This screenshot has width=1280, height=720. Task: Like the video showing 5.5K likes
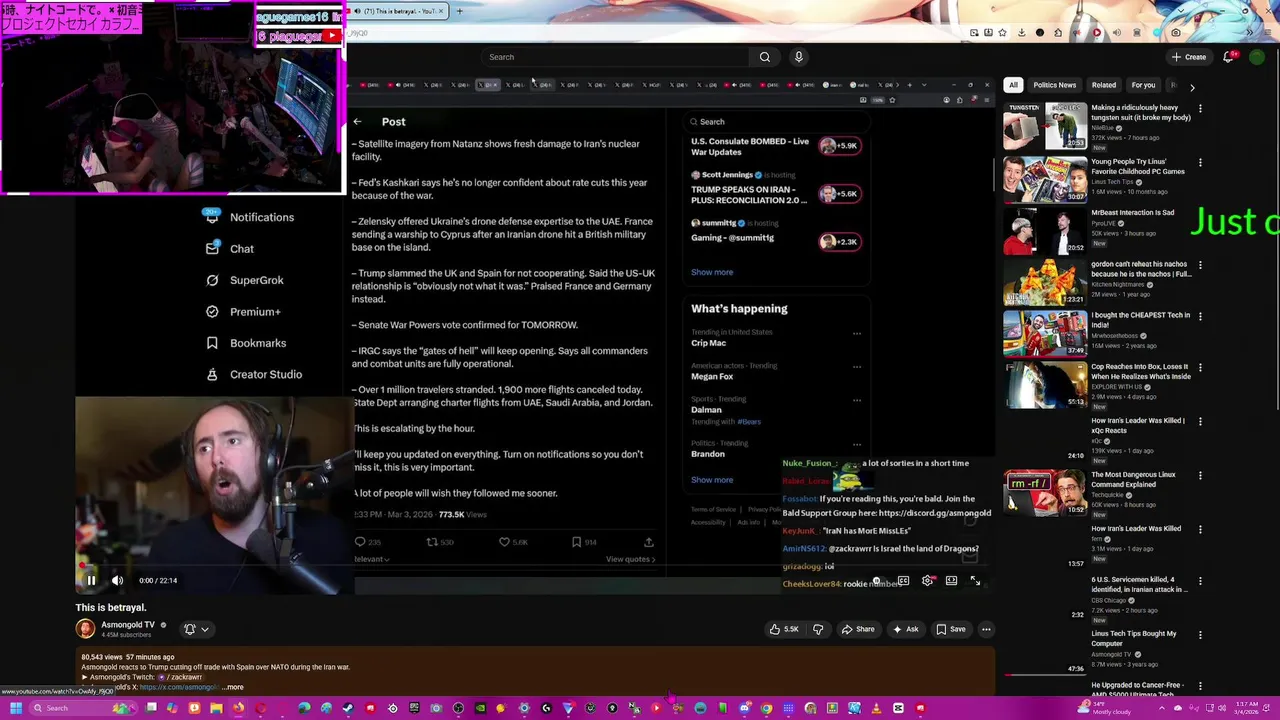click(x=783, y=629)
